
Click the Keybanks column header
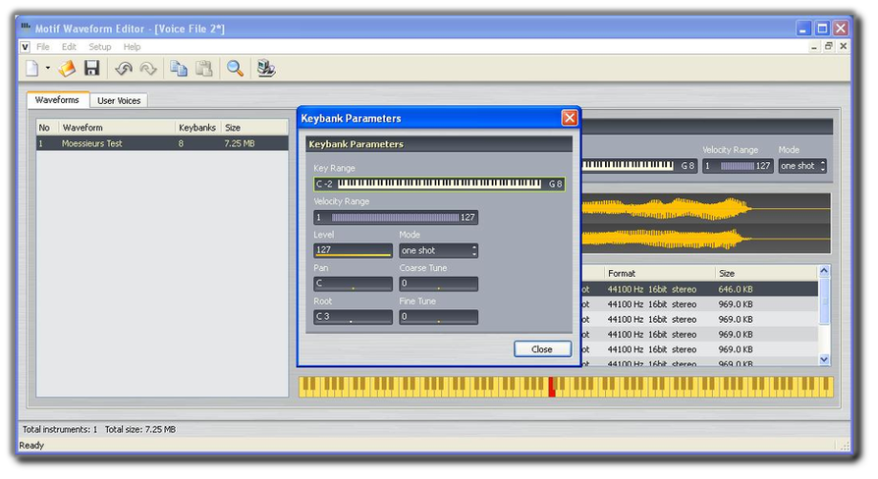click(x=197, y=128)
